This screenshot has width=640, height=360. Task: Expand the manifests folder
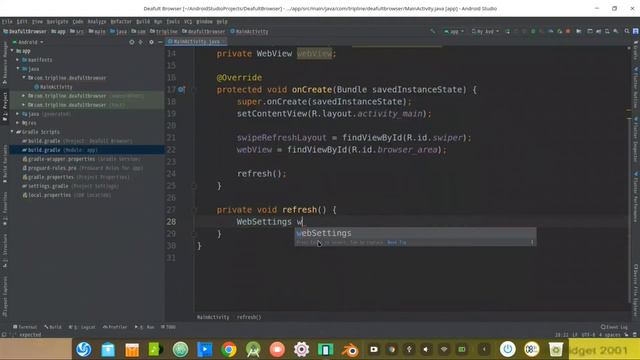(18, 60)
